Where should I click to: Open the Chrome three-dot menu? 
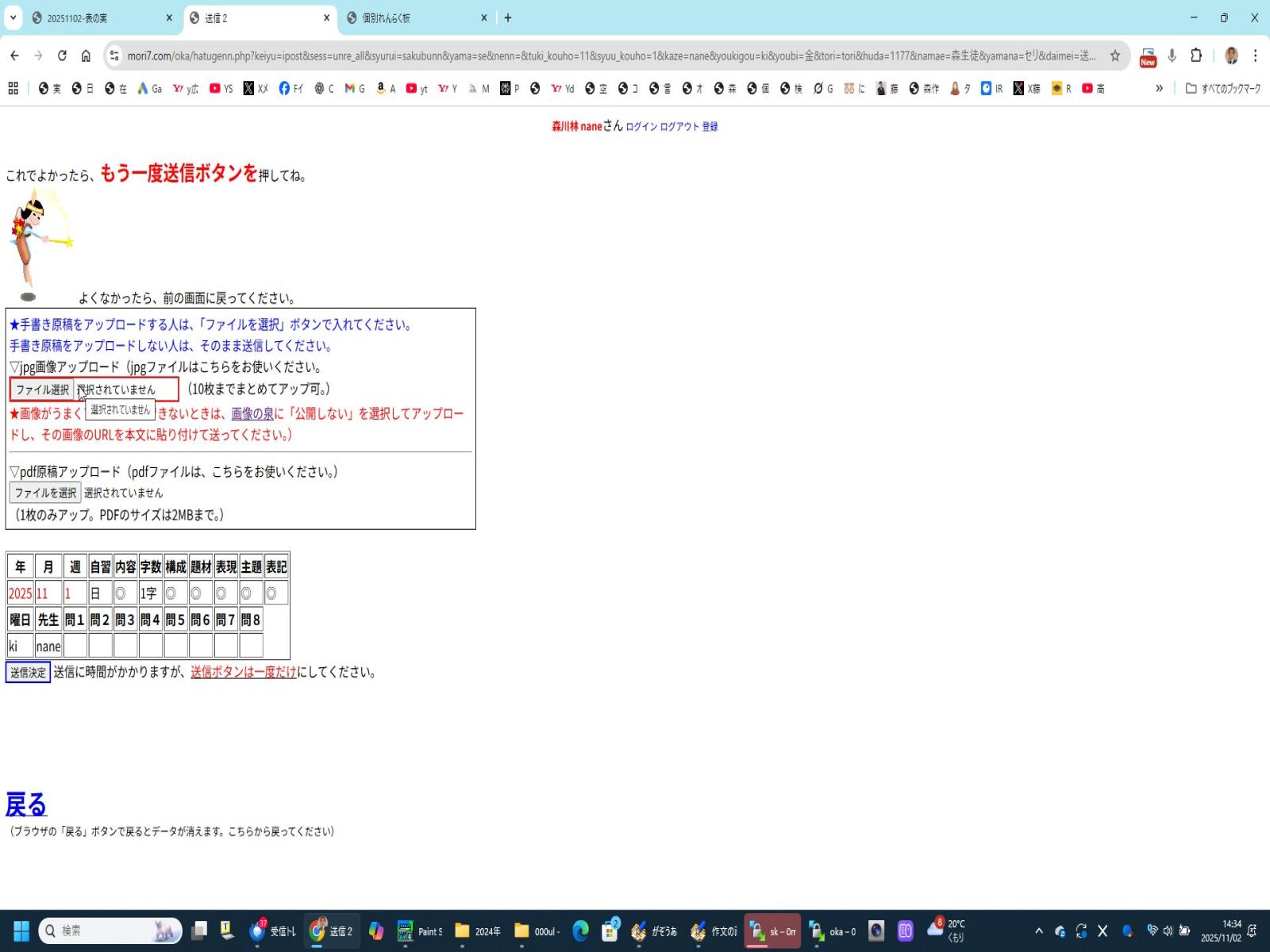(x=1255, y=56)
